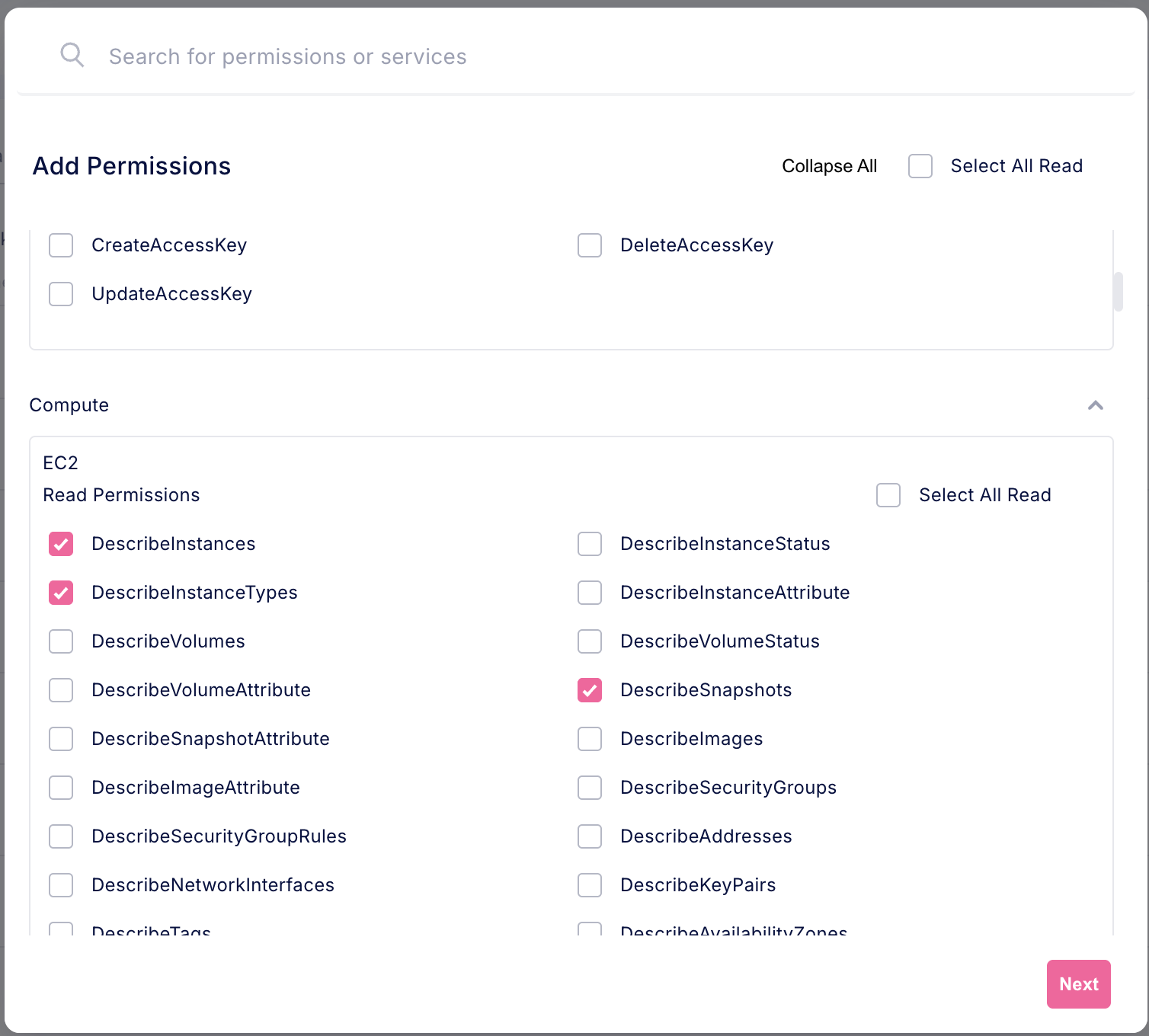Focus the permissions search field
1149x1036 pixels.
[287, 56]
